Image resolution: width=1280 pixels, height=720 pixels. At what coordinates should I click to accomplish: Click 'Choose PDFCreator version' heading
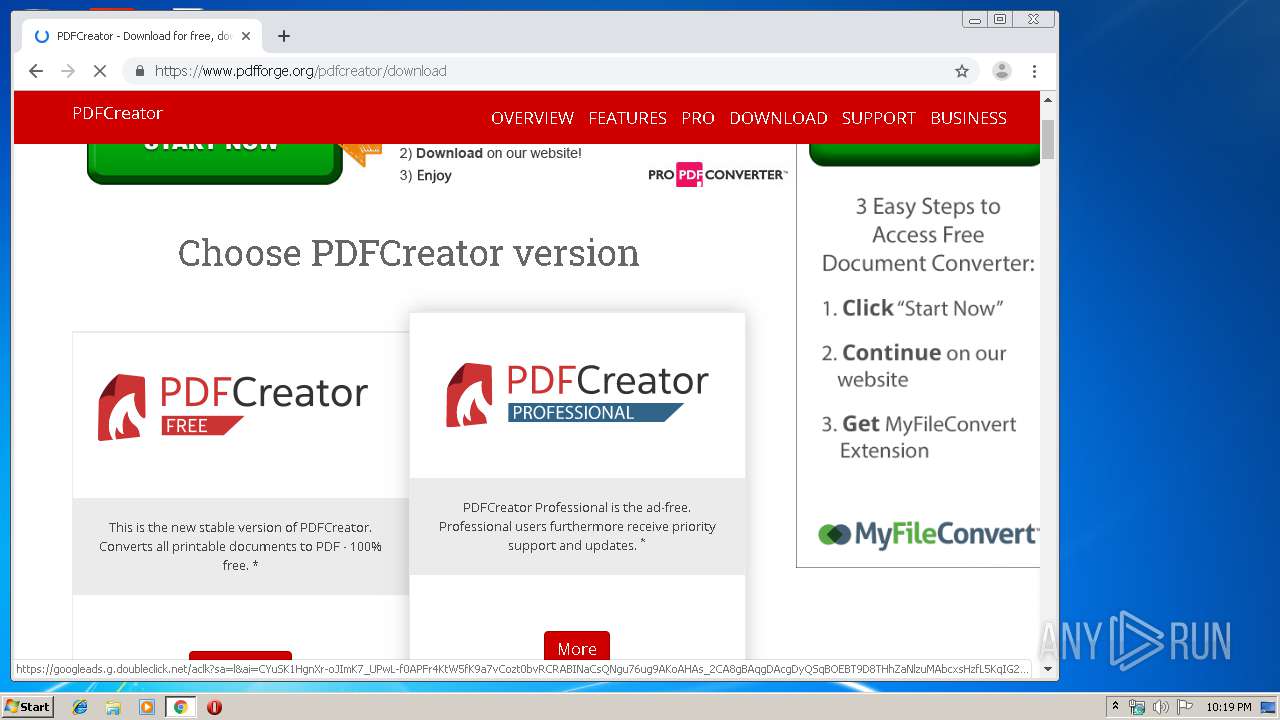(x=408, y=253)
